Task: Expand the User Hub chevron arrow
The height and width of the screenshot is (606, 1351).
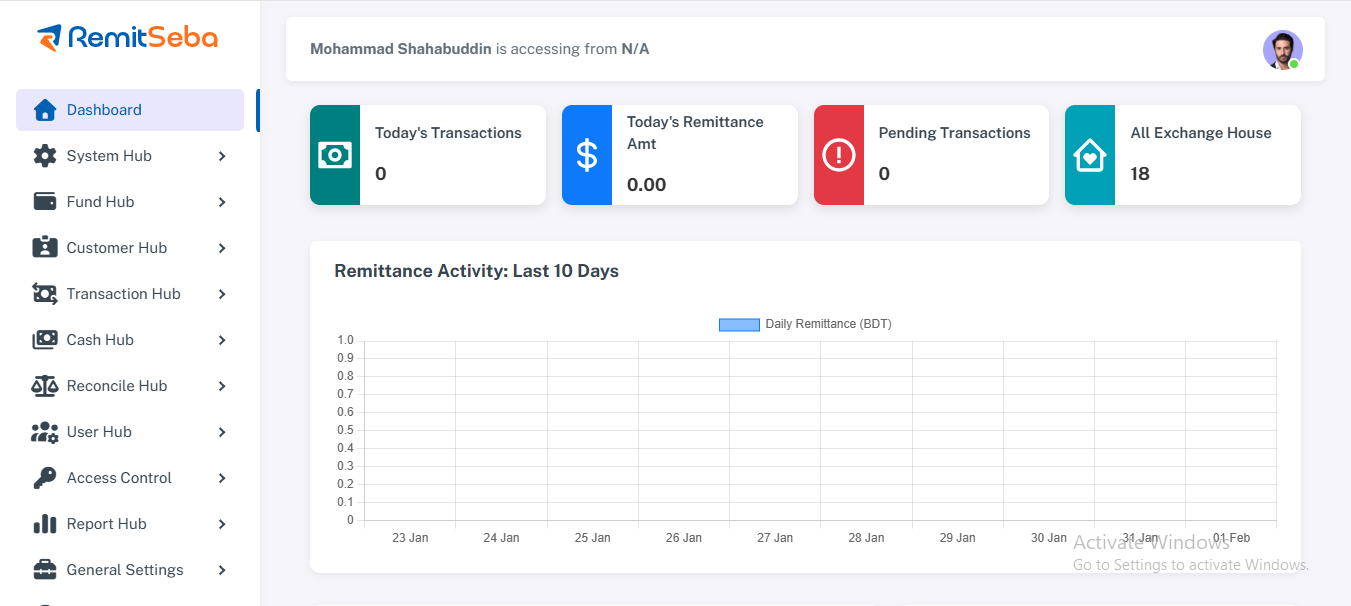Action: point(222,432)
